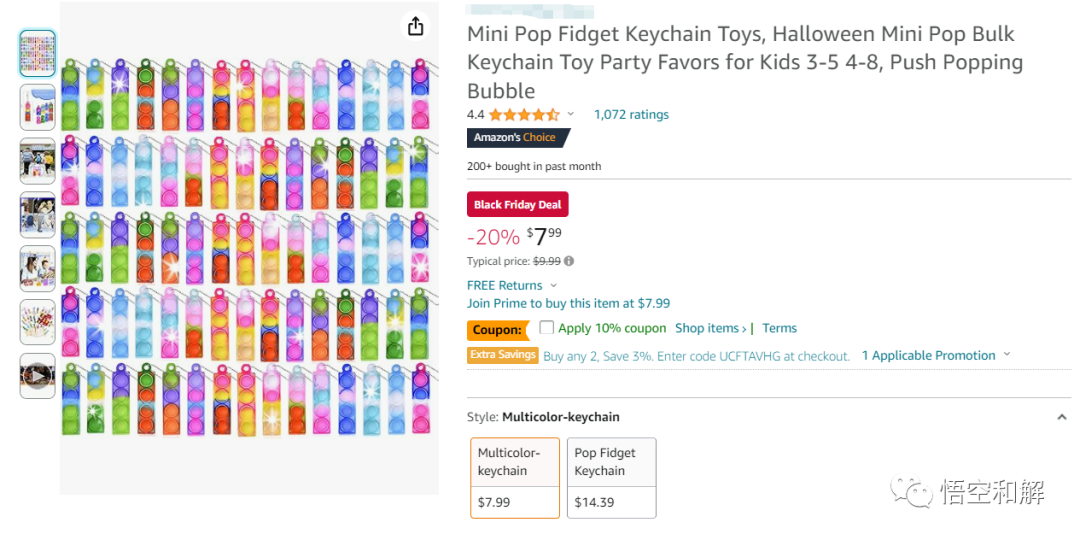Open the coupon Shop items link
Image resolution: width=1080 pixels, height=540 pixels.
click(710, 328)
